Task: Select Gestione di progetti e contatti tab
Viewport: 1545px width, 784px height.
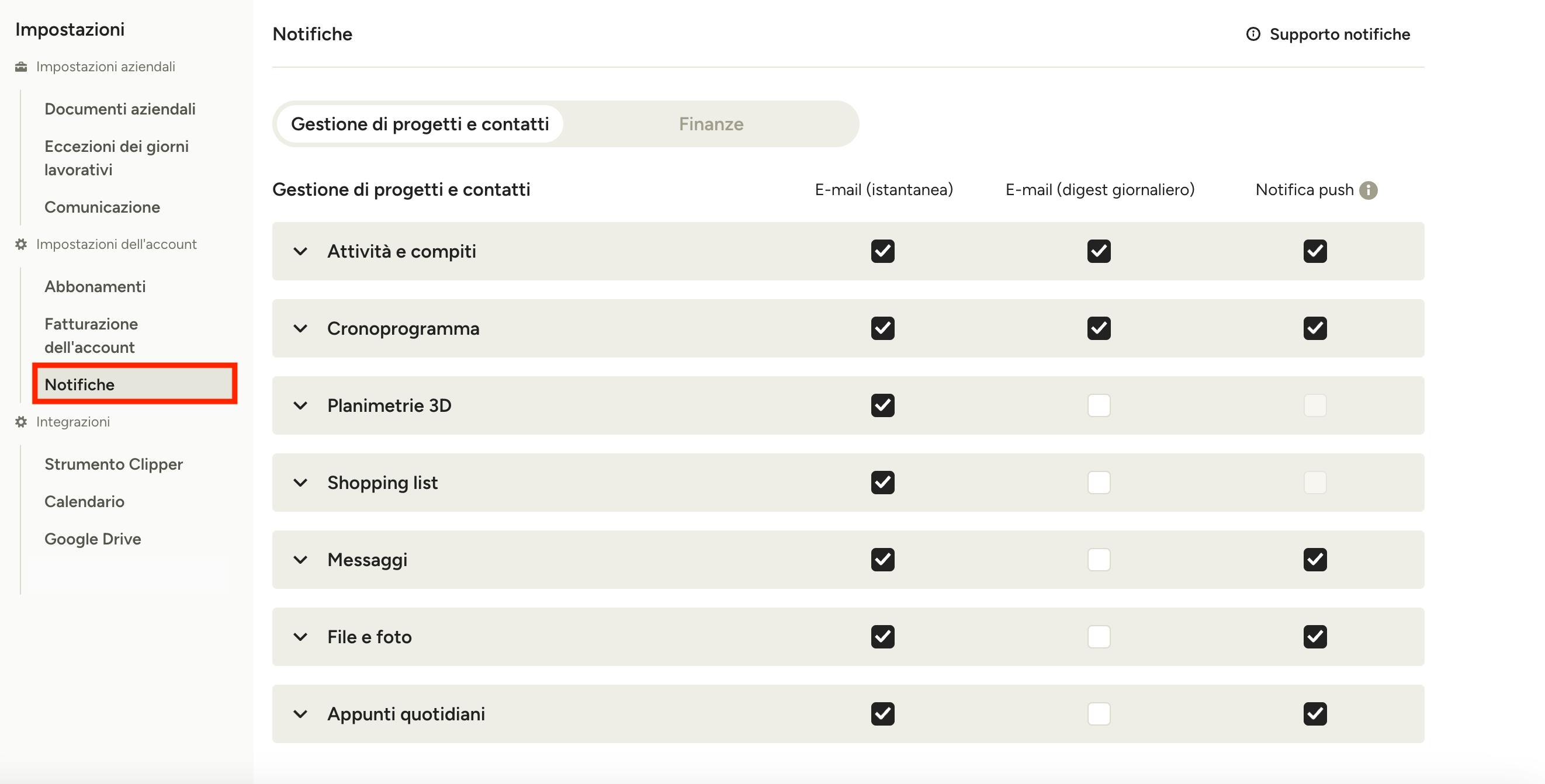Action: (x=420, y=124)
